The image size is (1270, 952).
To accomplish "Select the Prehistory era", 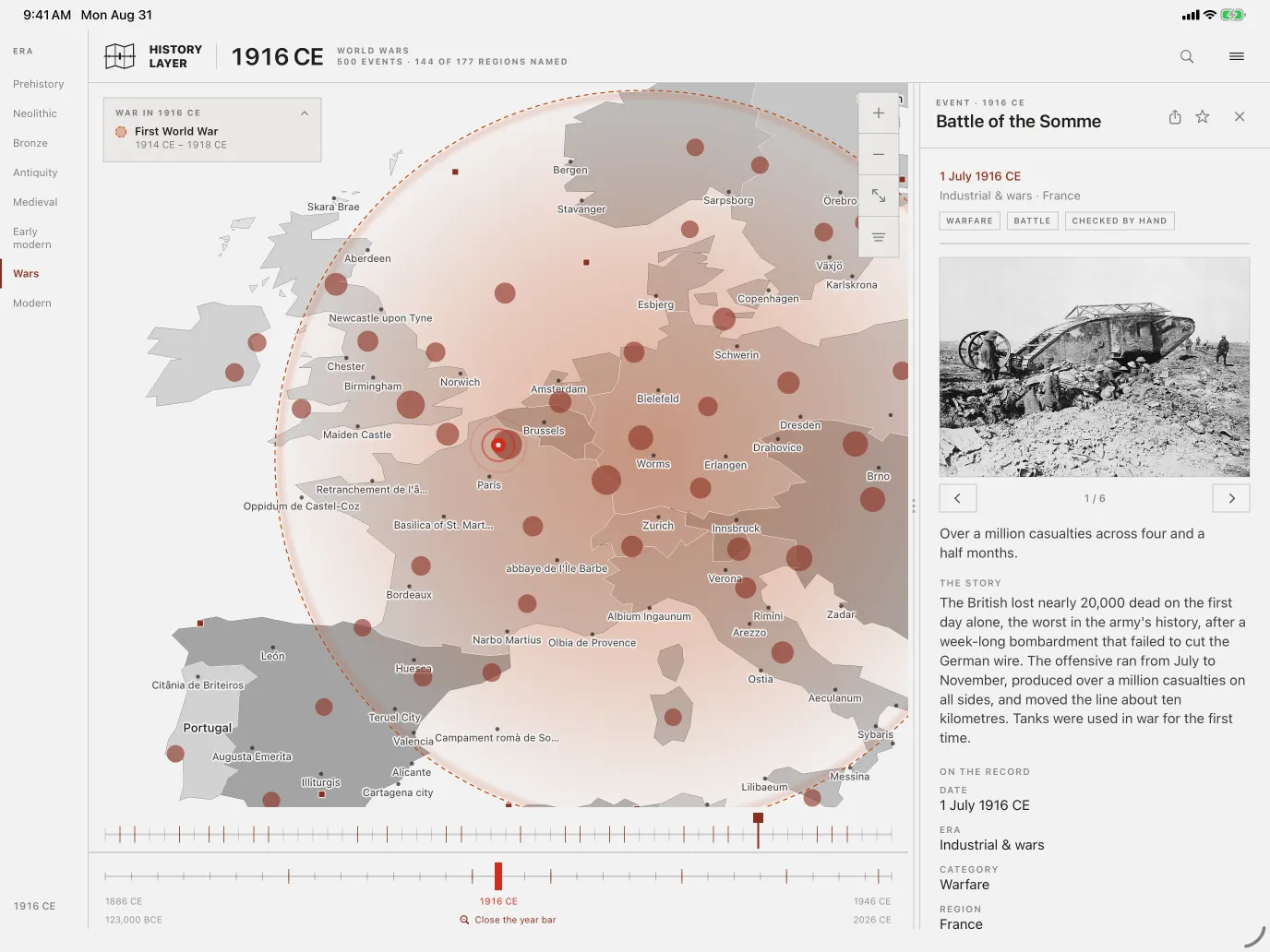I will click(39, 84).
